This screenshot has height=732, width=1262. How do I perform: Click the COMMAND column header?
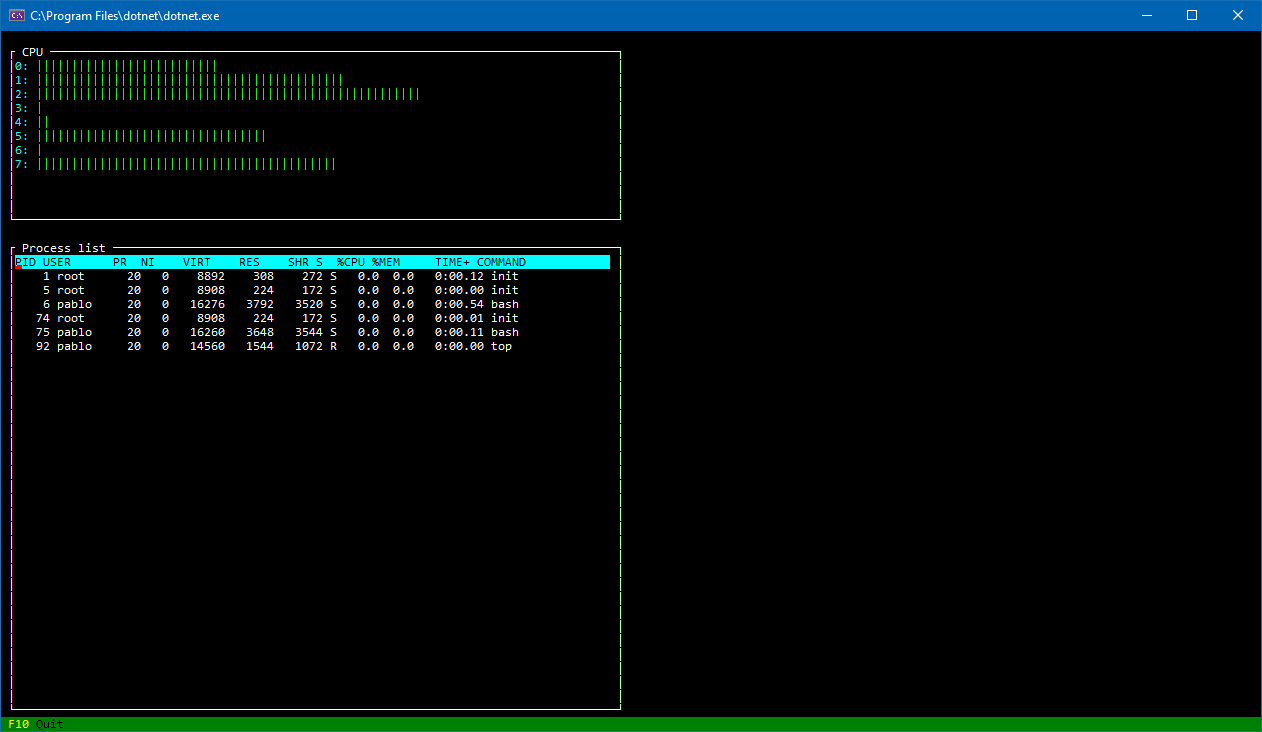click(x=501, y=262)
